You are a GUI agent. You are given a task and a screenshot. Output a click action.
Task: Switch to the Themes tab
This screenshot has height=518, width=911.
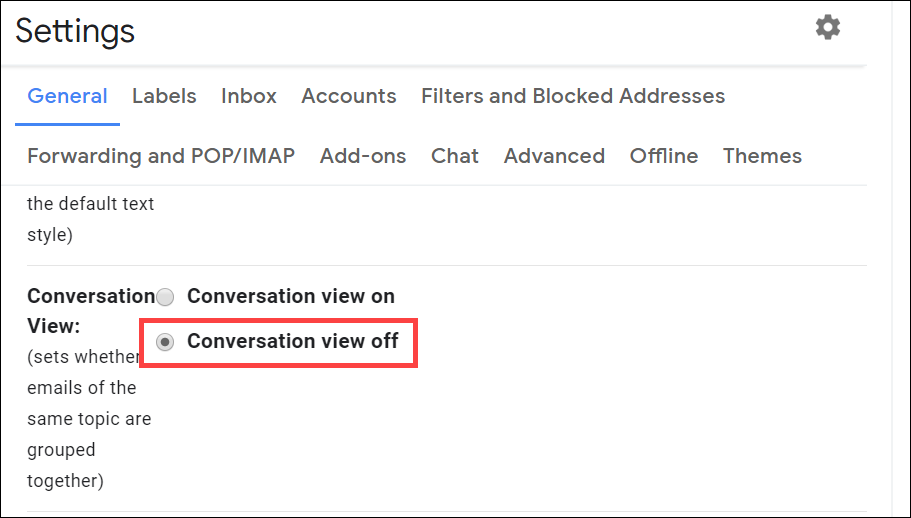pyautogui.click(x=762, y=156)
